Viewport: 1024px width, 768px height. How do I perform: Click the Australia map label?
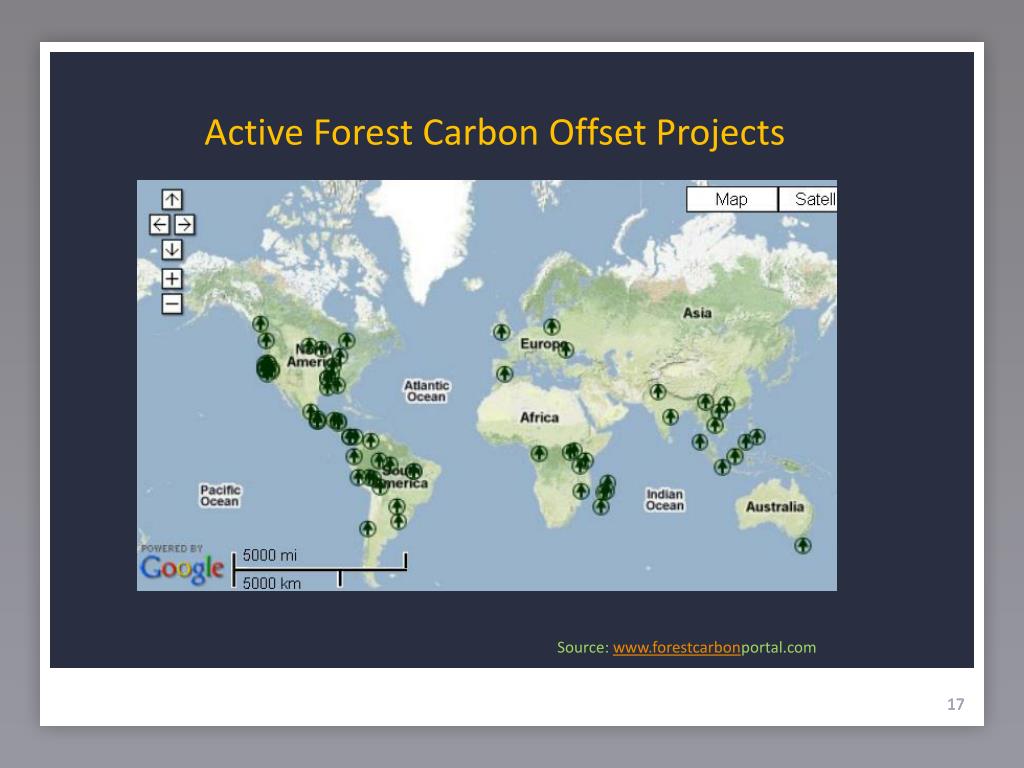click(775, 507)
